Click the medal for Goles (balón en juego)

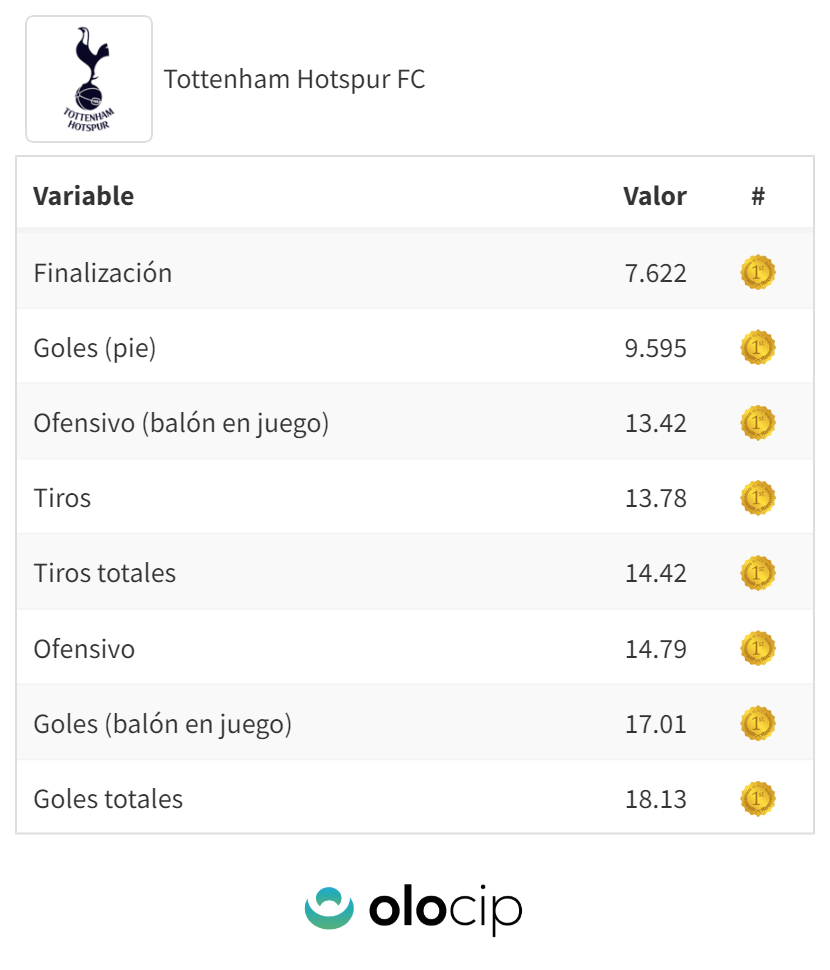coord(758,724)
